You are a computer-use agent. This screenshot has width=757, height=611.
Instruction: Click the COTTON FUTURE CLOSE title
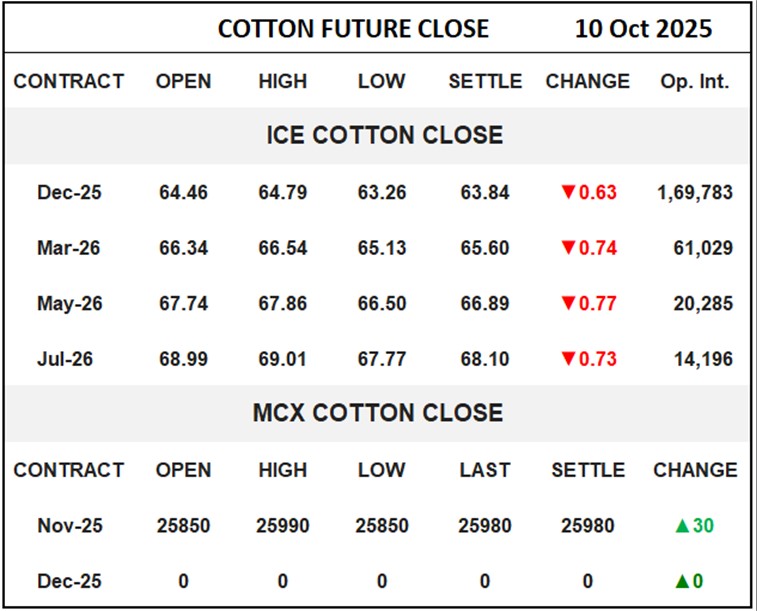353,29
